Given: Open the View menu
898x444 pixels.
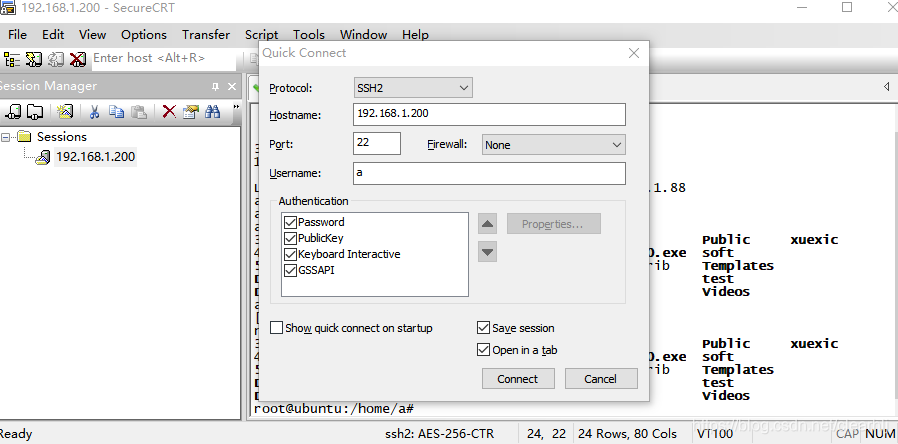Looking at the screenshot, I should [92, 35].
